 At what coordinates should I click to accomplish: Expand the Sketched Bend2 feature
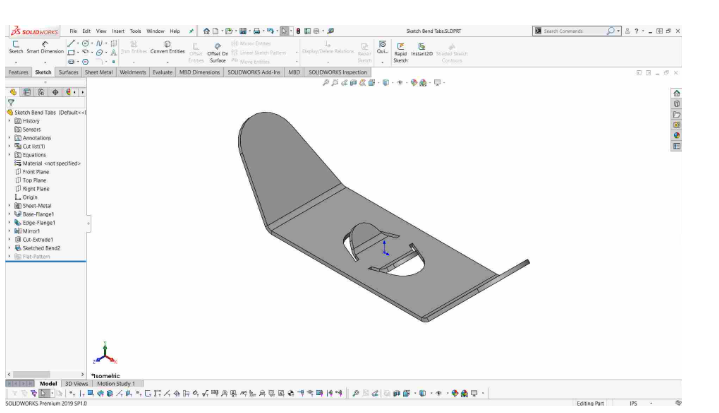click(x=10, y=248)
